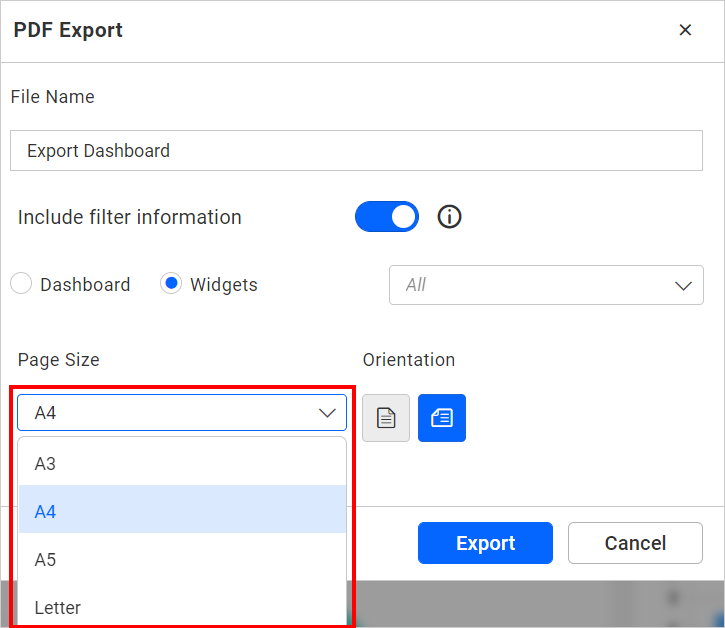Select portrait orientation icon

(386, 418)
